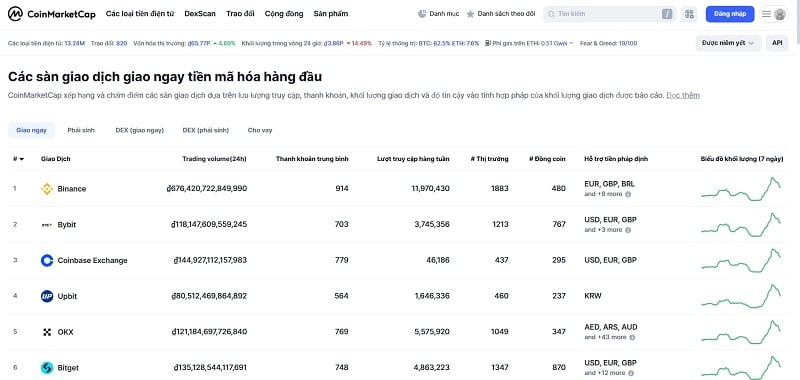The width and height of the screenshot is (800, 380).
Task: Click the BTC: 62.5% ETH: 7.6% dominance link
Action: tap(448, 43)
